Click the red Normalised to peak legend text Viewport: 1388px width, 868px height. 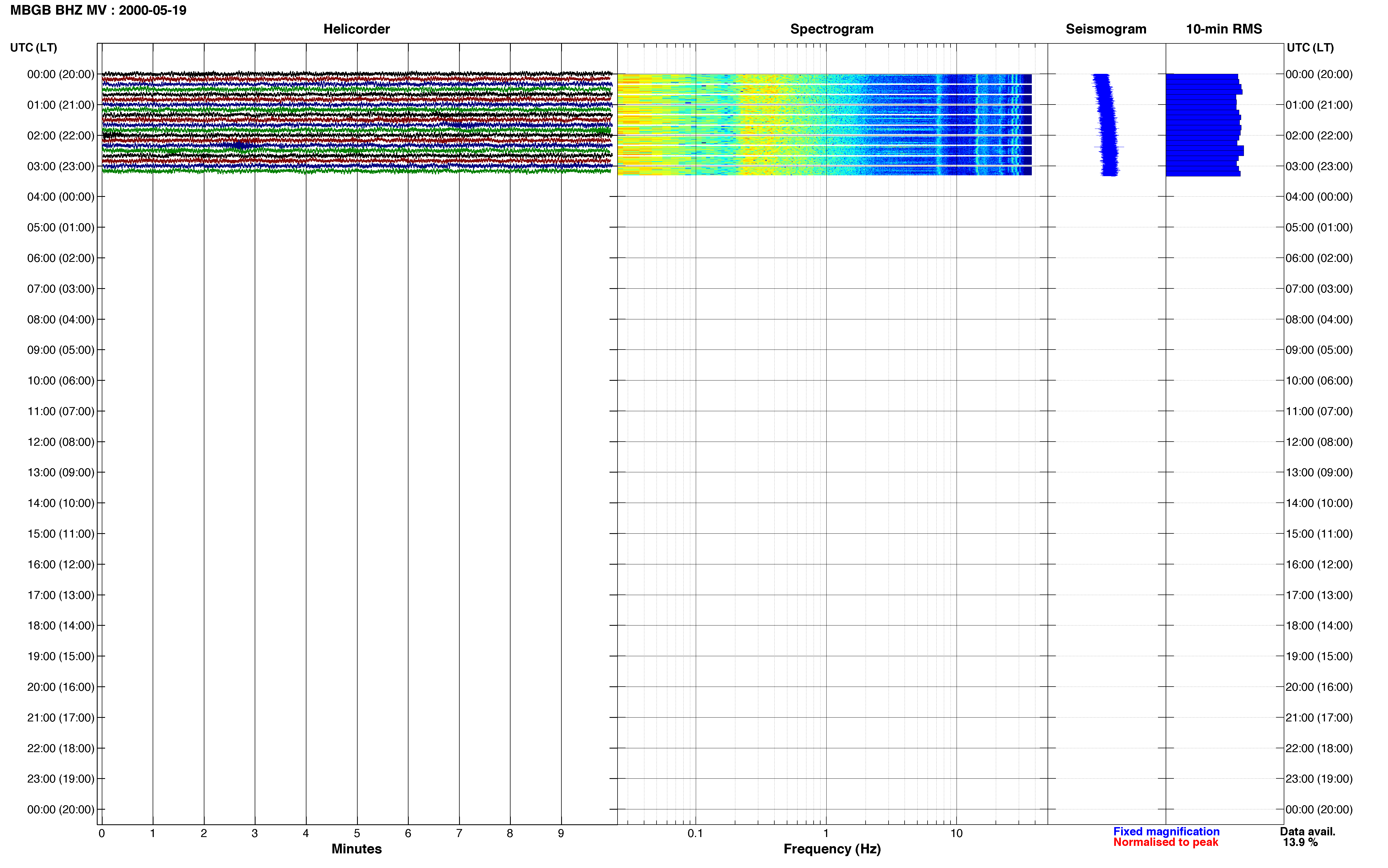coord(1166,842)
